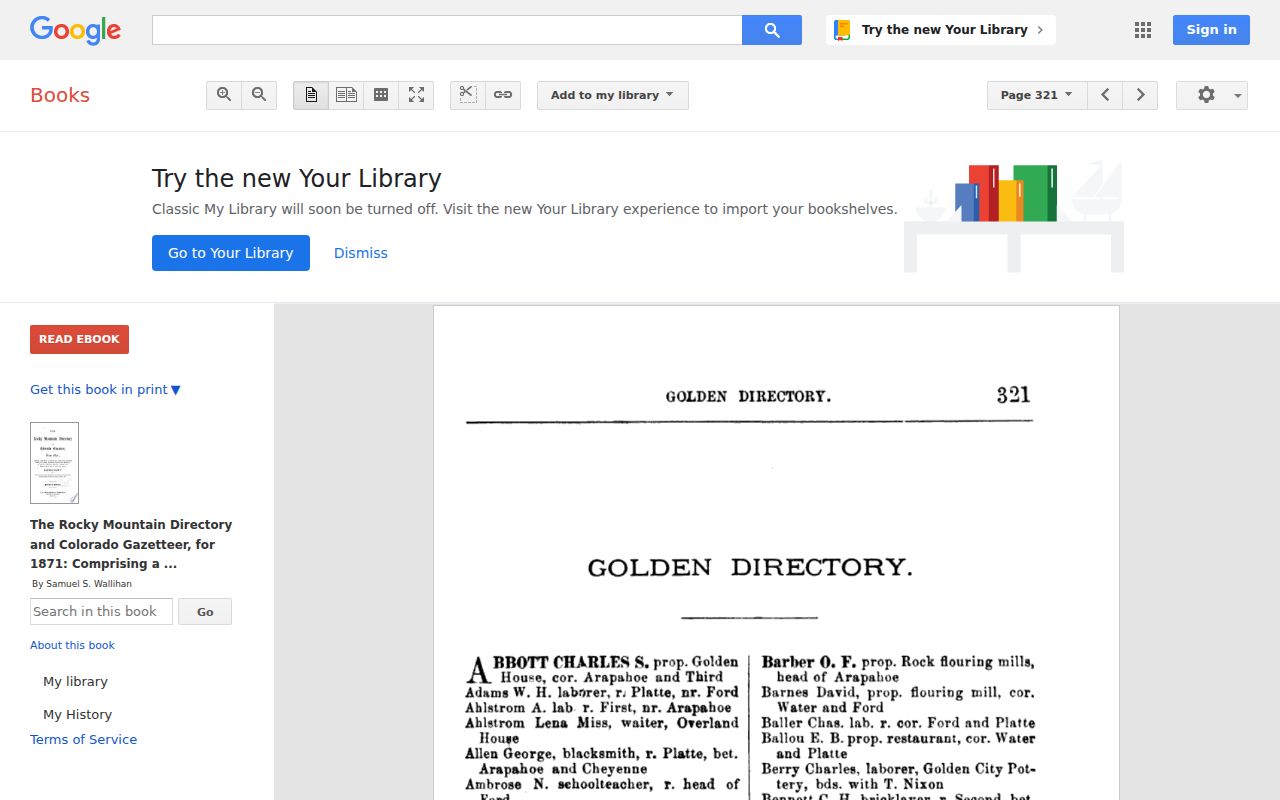Open My library in sidebar

pos(75,681)
